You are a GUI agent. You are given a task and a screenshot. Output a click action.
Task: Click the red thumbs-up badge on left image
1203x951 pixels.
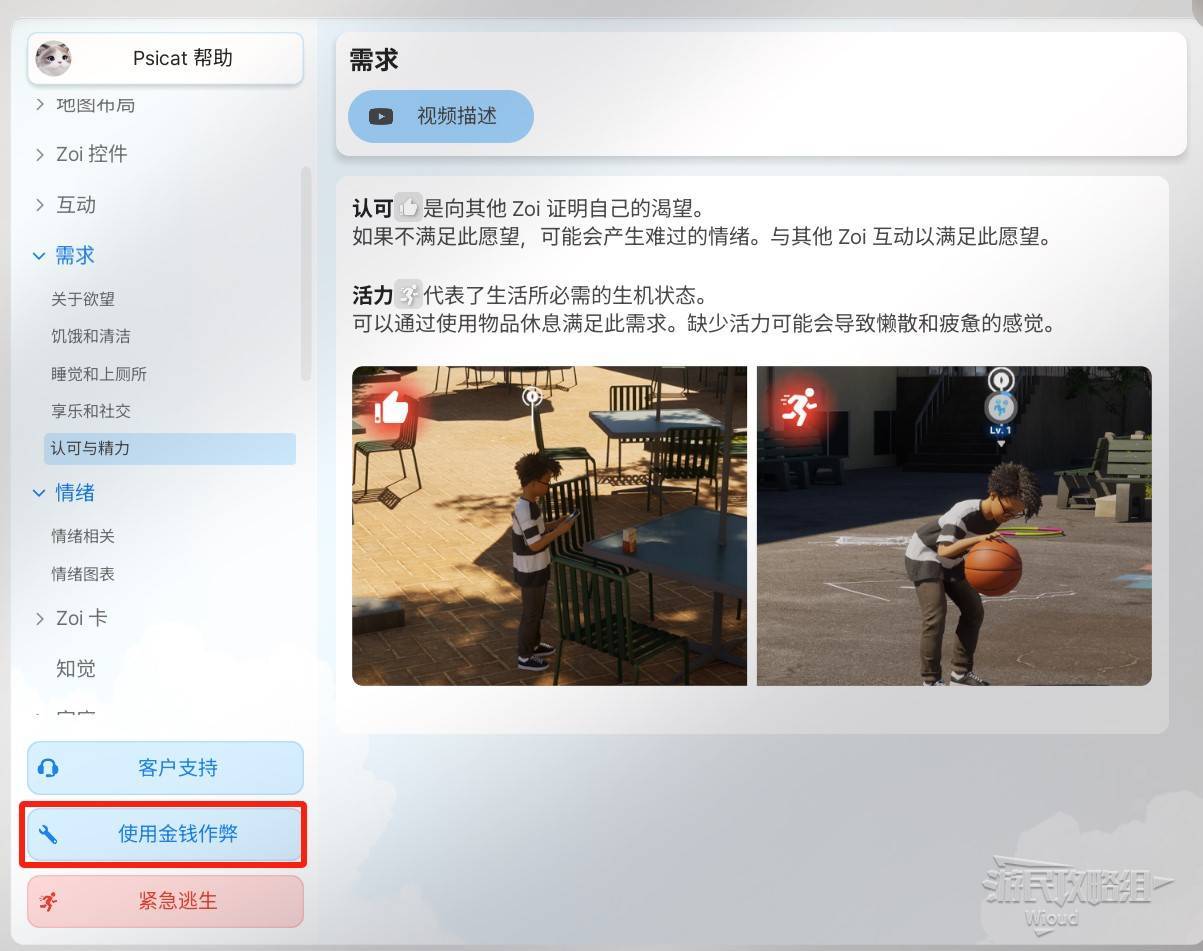391,407
